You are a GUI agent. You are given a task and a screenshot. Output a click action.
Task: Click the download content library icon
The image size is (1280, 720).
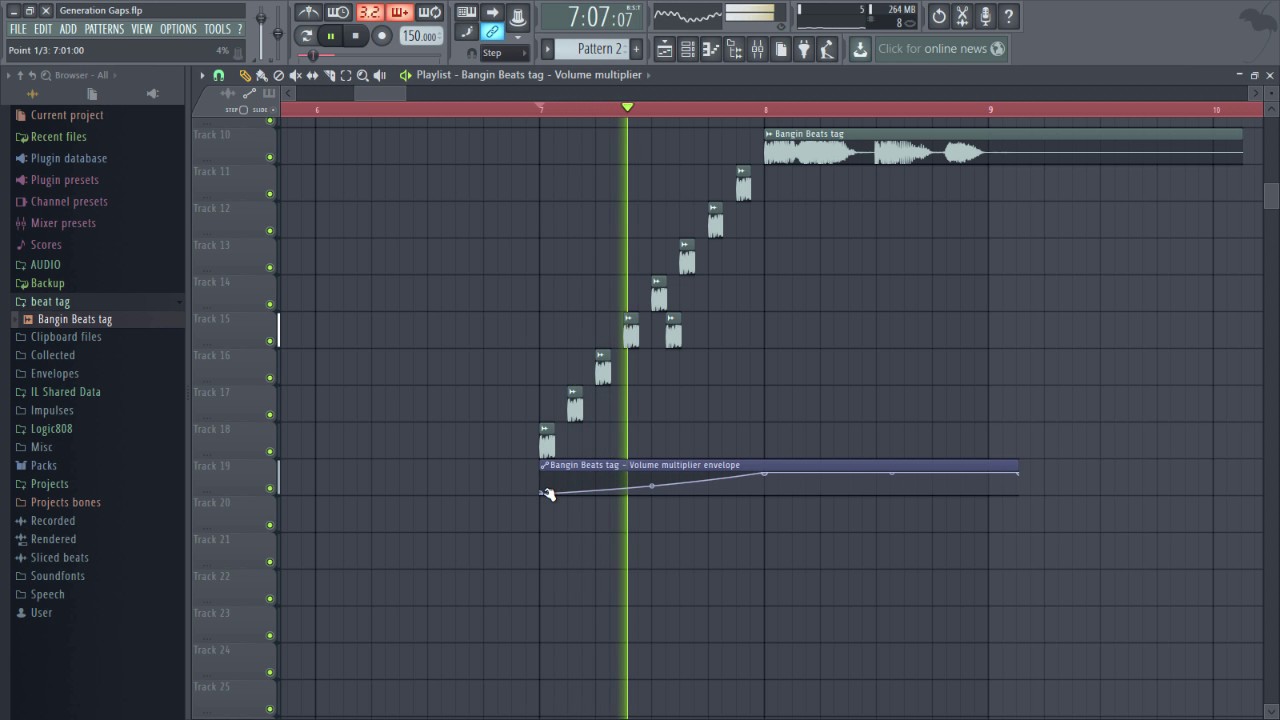click(860, 49)
